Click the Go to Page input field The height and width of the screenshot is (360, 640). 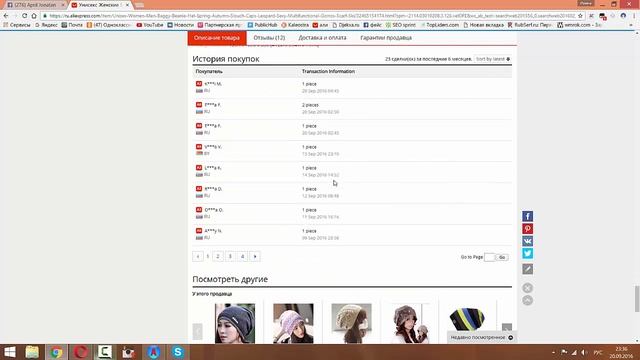[x=489, y=257]
